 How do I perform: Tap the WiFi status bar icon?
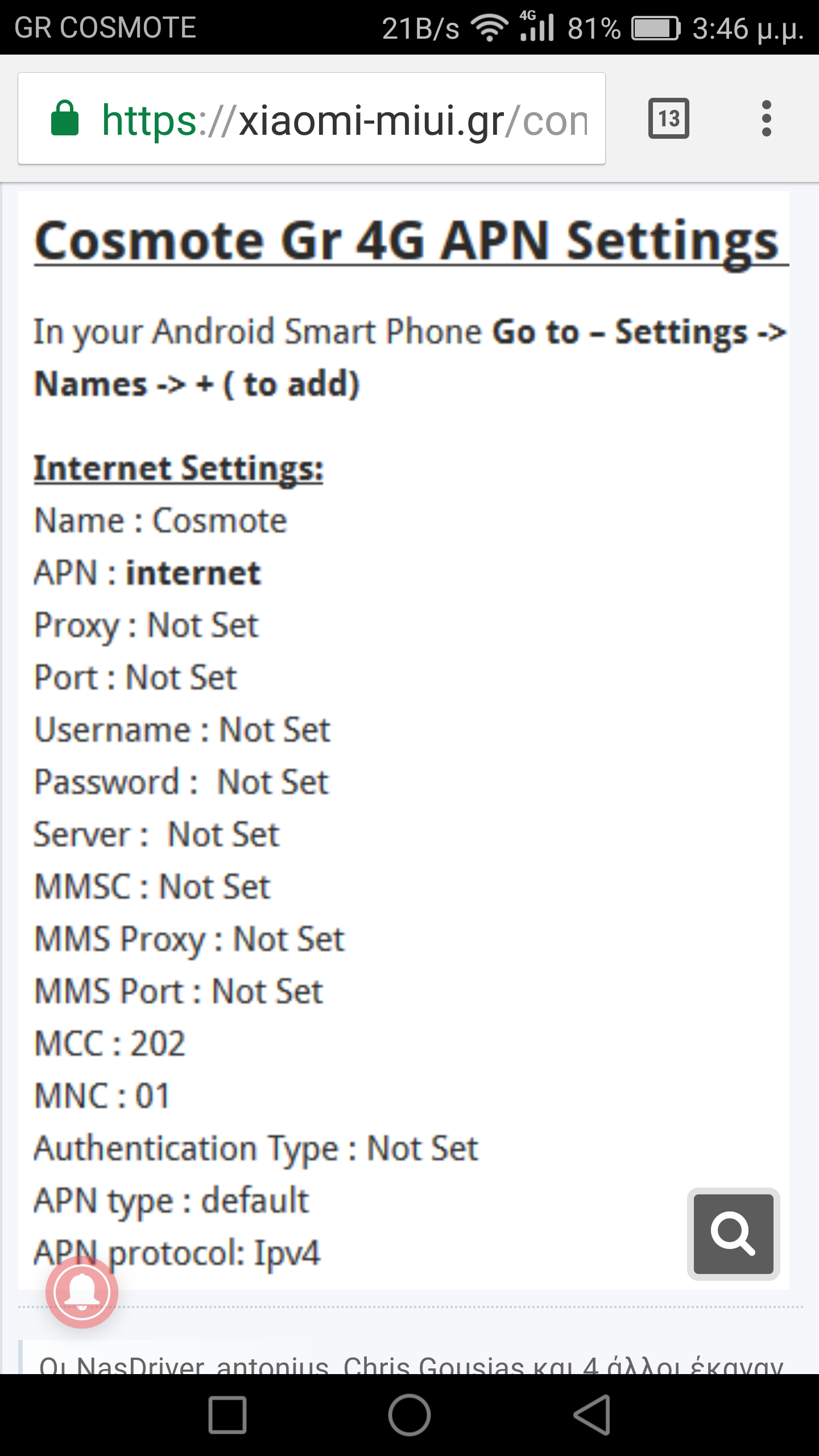tap(489, 27)
